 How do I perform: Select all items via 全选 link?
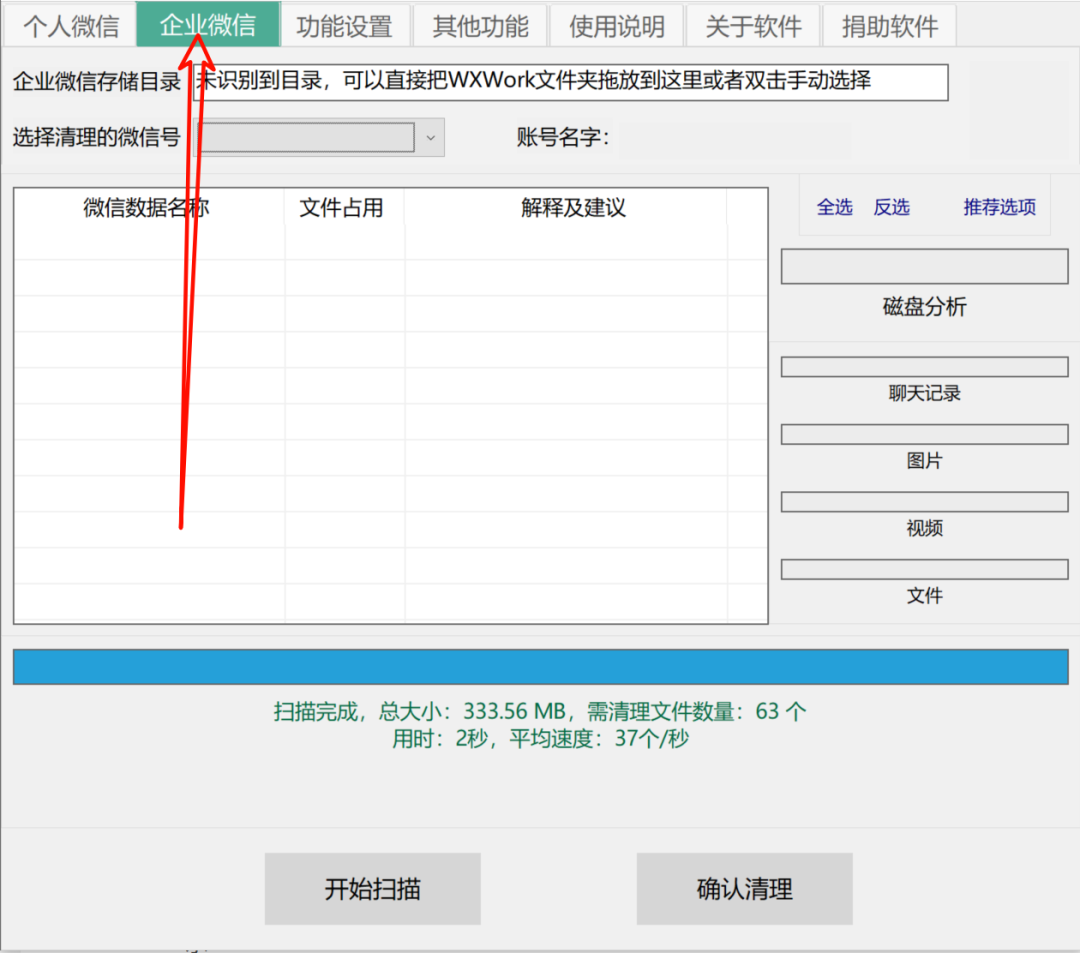point(834,207)
